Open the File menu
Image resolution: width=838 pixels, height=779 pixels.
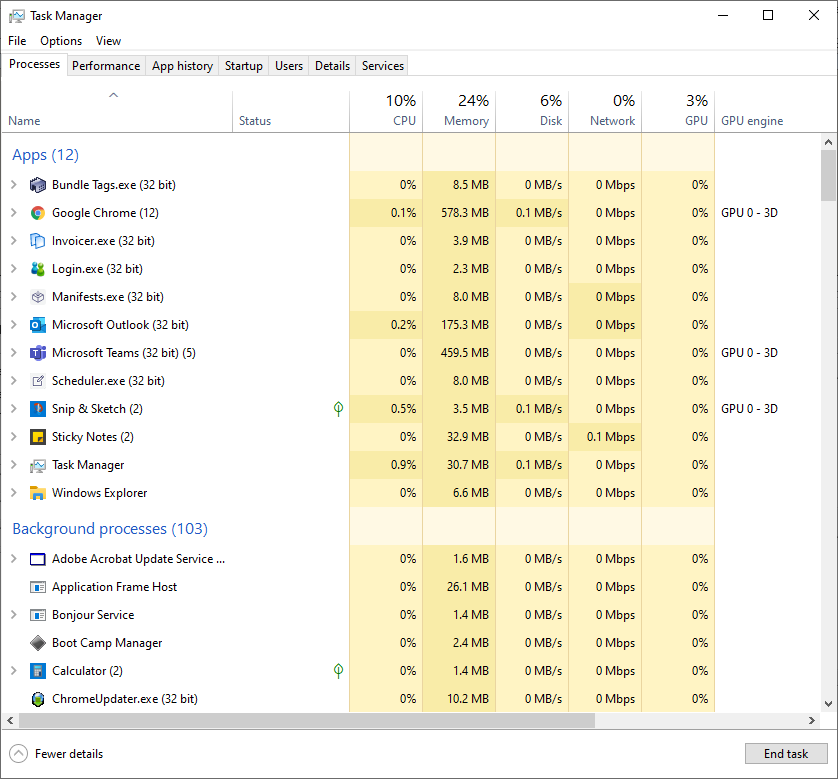[x=17, y=41]
